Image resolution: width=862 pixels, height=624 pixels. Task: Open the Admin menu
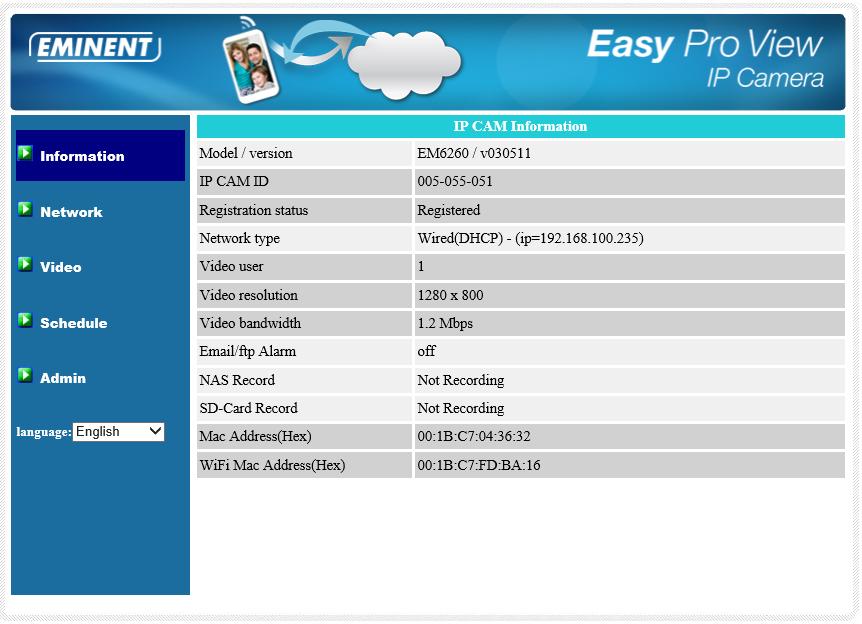63,378
